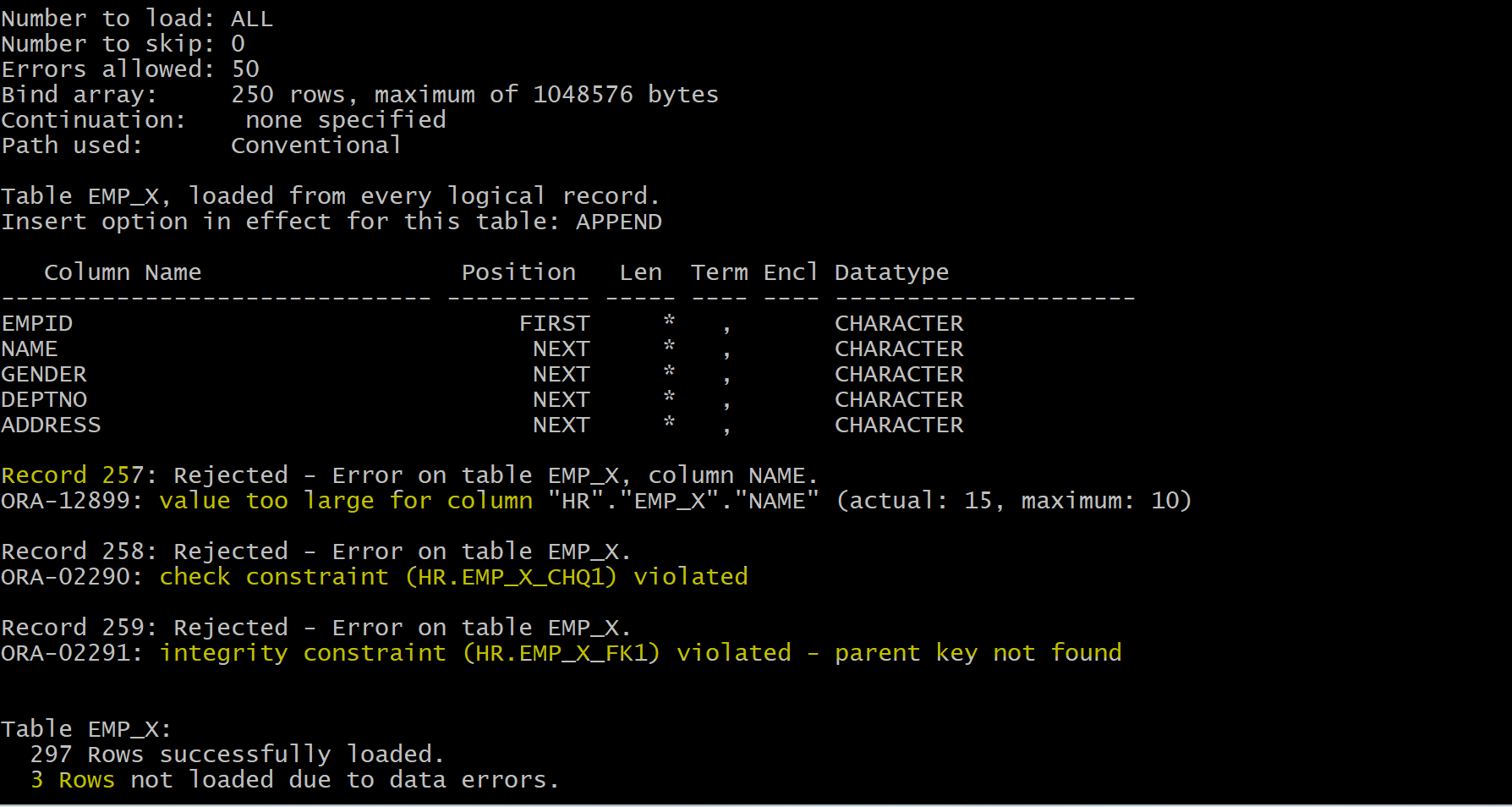Select the "1048576" bytes value
This screenshot has height=807, width=1512.
pos(583,95)
